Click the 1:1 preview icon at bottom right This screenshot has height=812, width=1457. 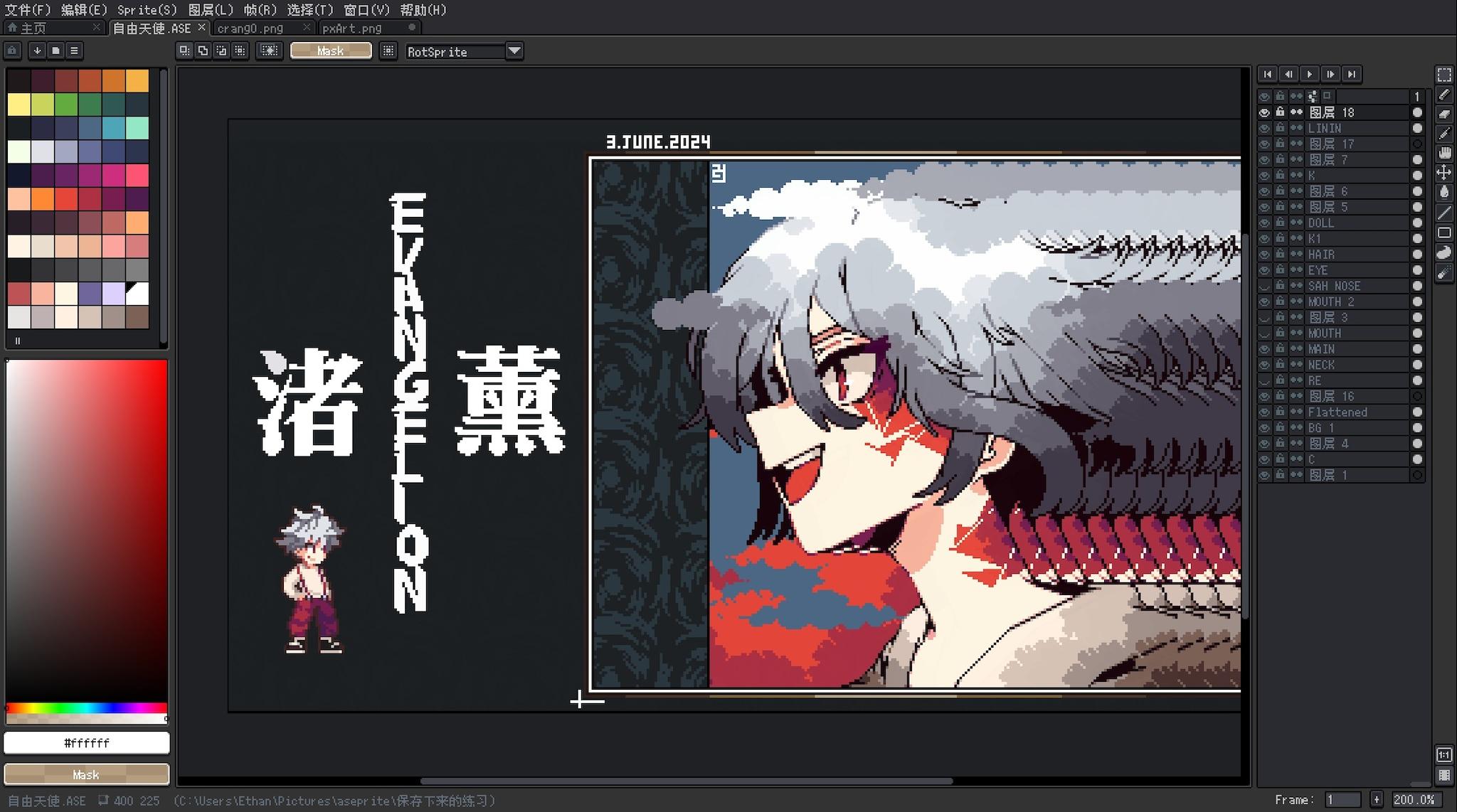[1444, 754]
